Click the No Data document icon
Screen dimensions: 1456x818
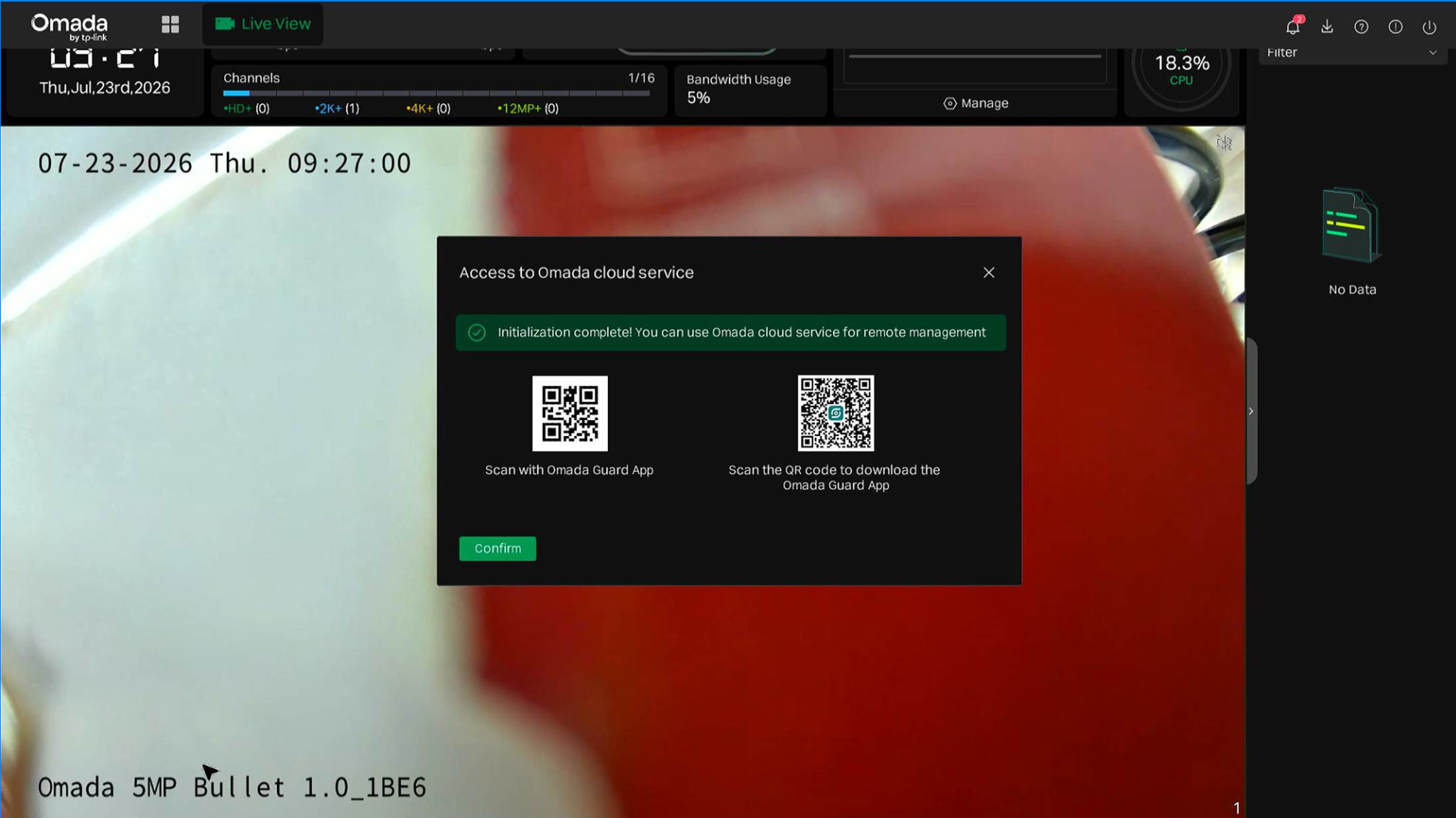[x=1351, y=225]
